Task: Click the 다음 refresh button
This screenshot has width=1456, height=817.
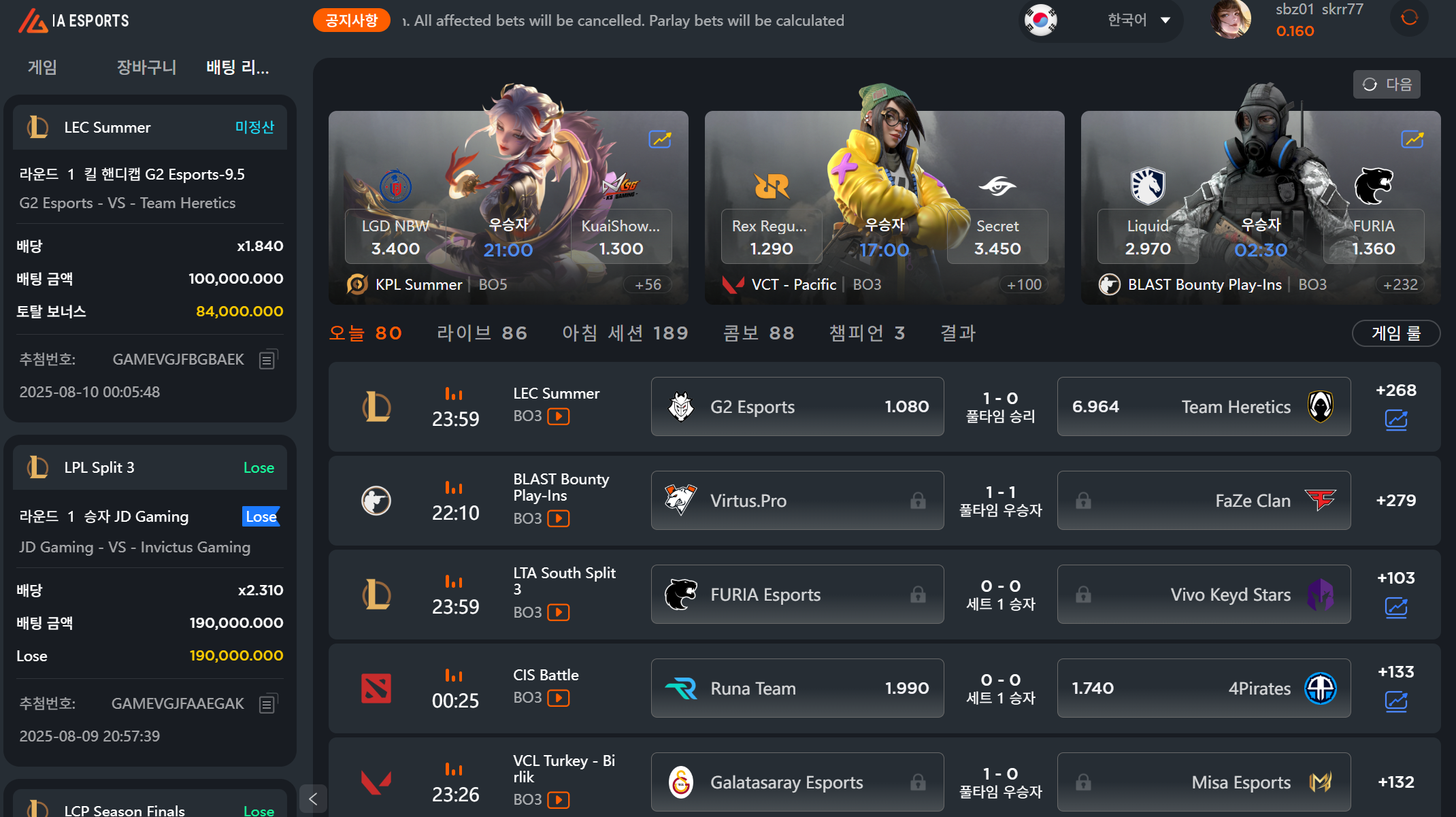Action: point(1387,84)
